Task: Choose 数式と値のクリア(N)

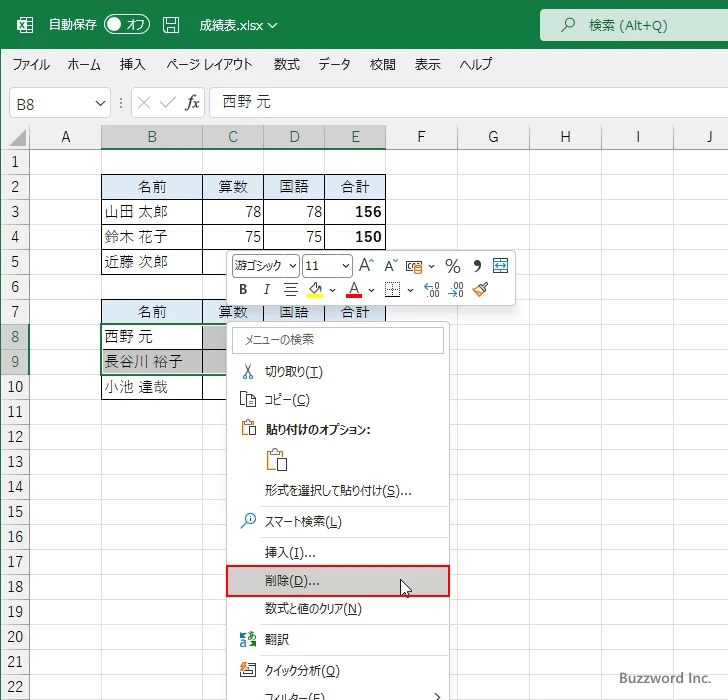Action: (338, 609)
